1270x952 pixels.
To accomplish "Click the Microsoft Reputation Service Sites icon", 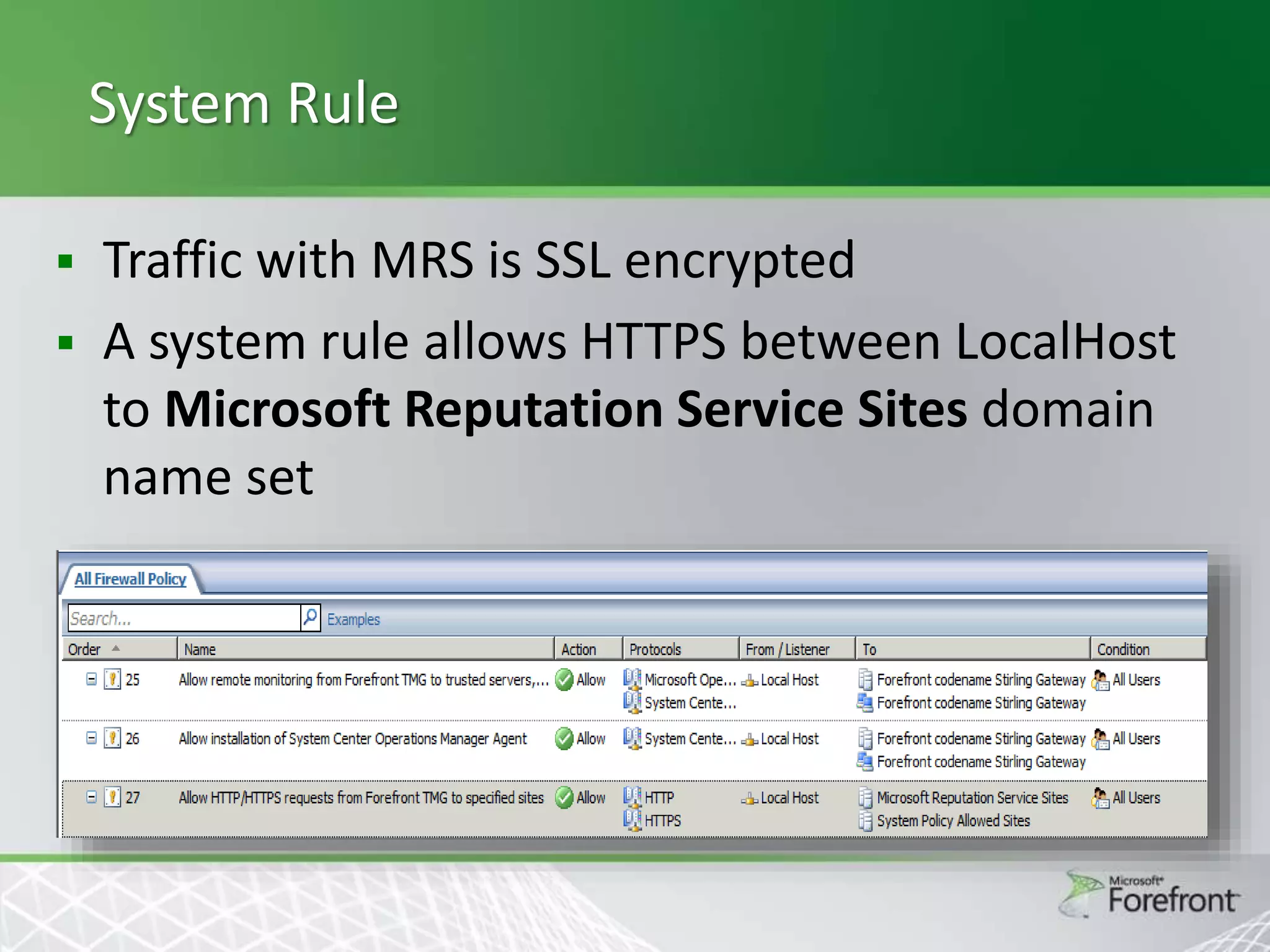I will (866, 798).
